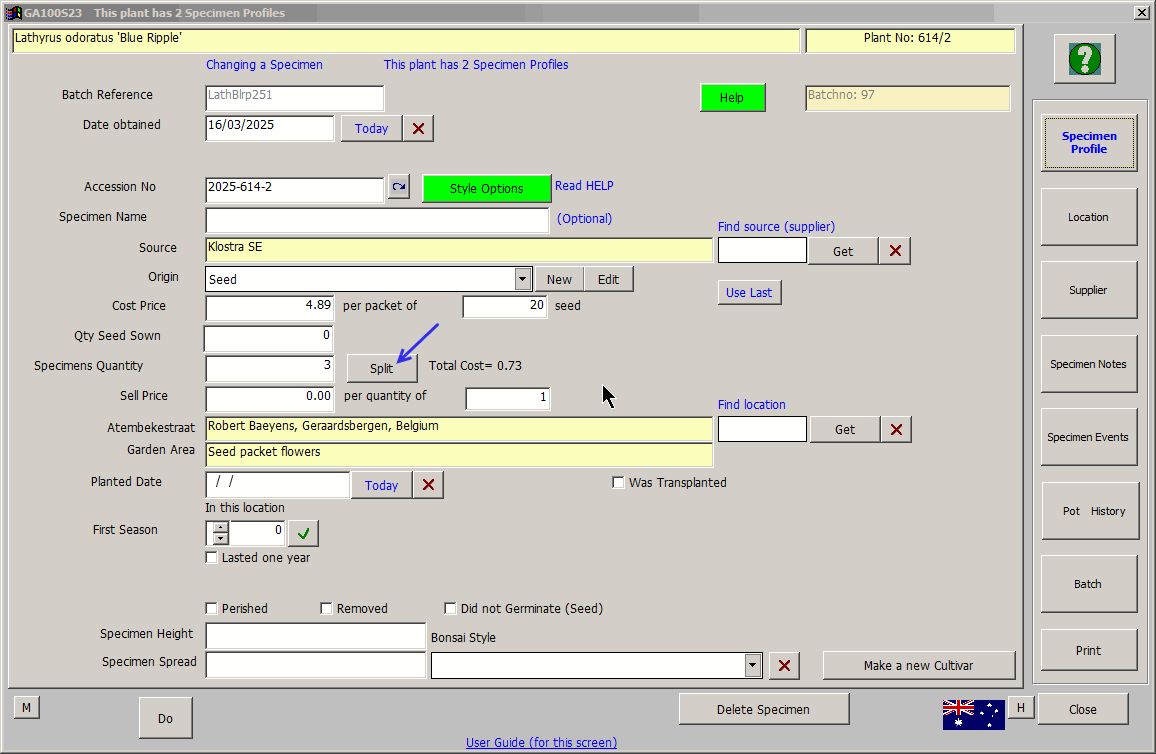
Task: Check the Did not Germinate (Seed) box
Action: click(x=451, y=608)
